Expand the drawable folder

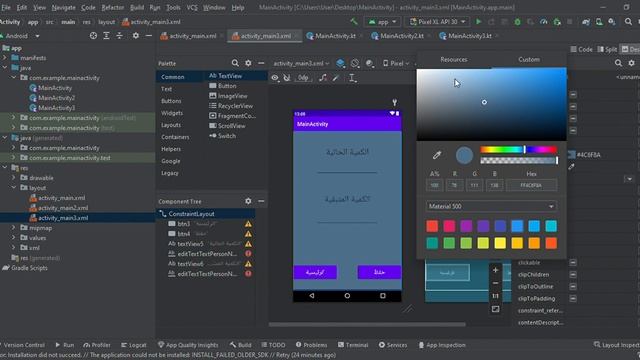[x=13, y=178]
